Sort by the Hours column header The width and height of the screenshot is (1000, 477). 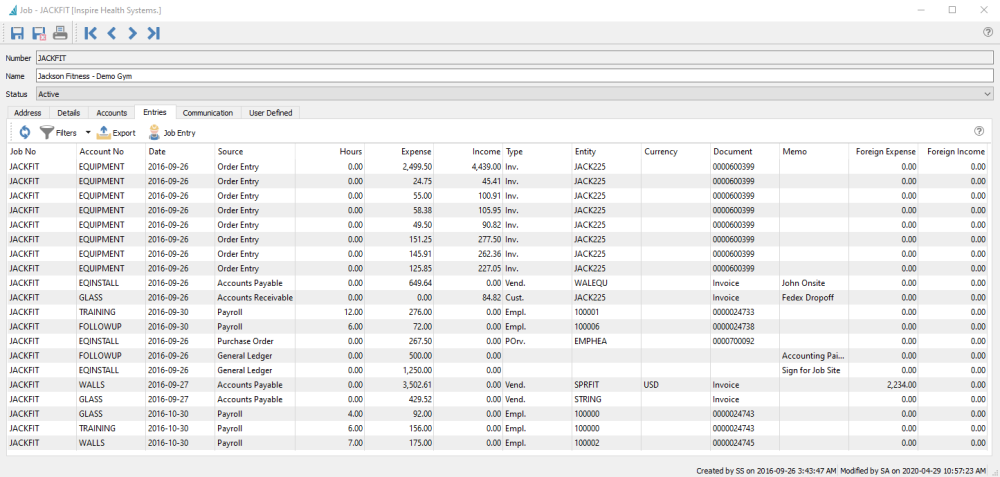tap(330, 152)
